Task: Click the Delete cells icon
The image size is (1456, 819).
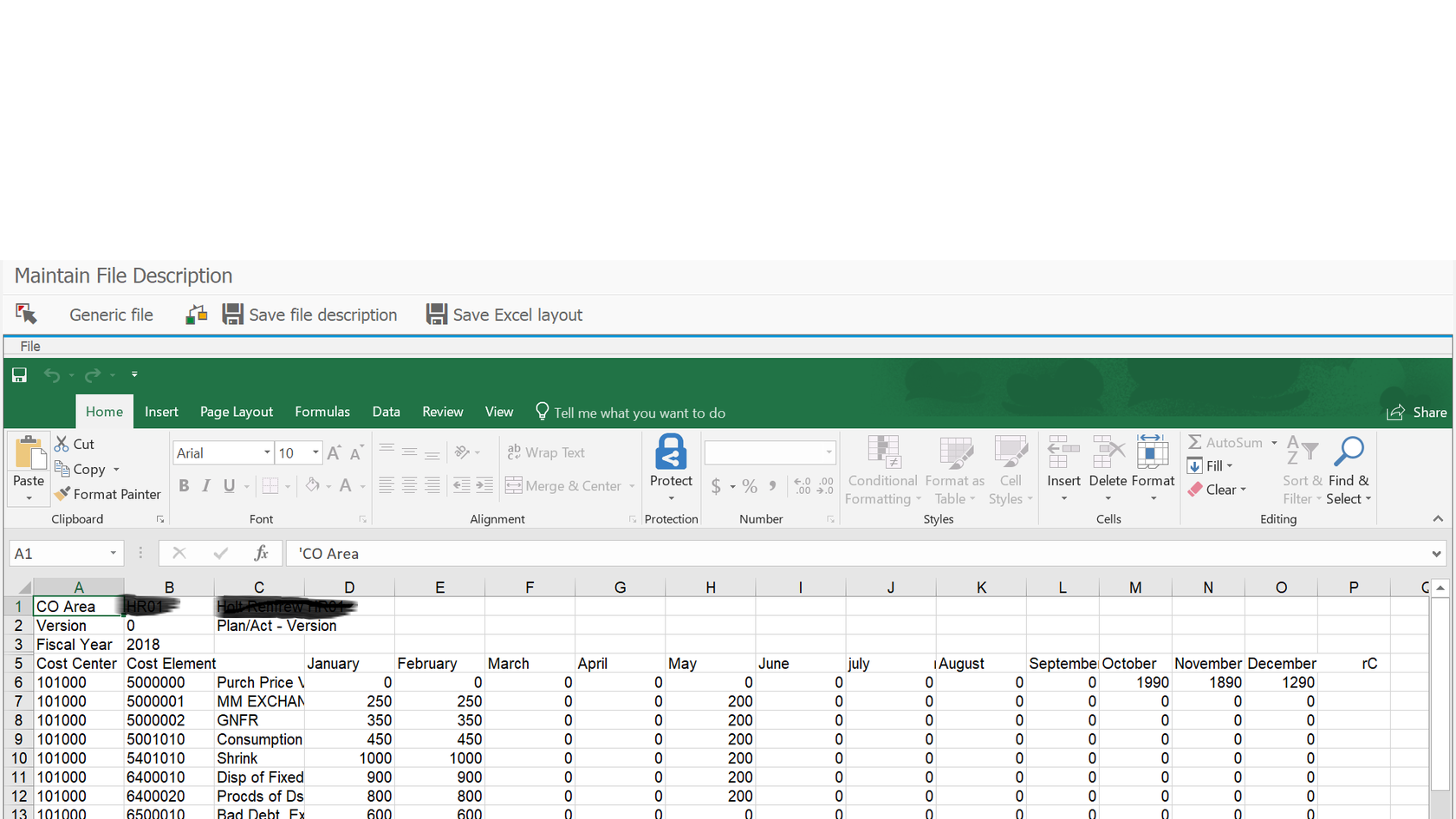Action: [1108, 452]
